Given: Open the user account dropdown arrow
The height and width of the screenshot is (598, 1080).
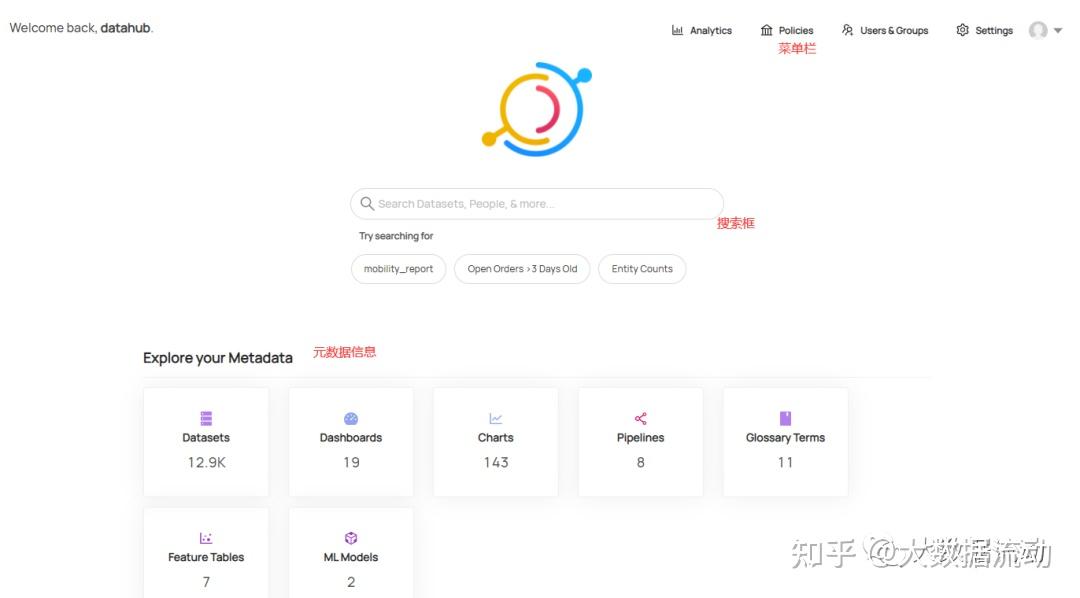Looking at the screenshot, I should [x=1058, y=30].
